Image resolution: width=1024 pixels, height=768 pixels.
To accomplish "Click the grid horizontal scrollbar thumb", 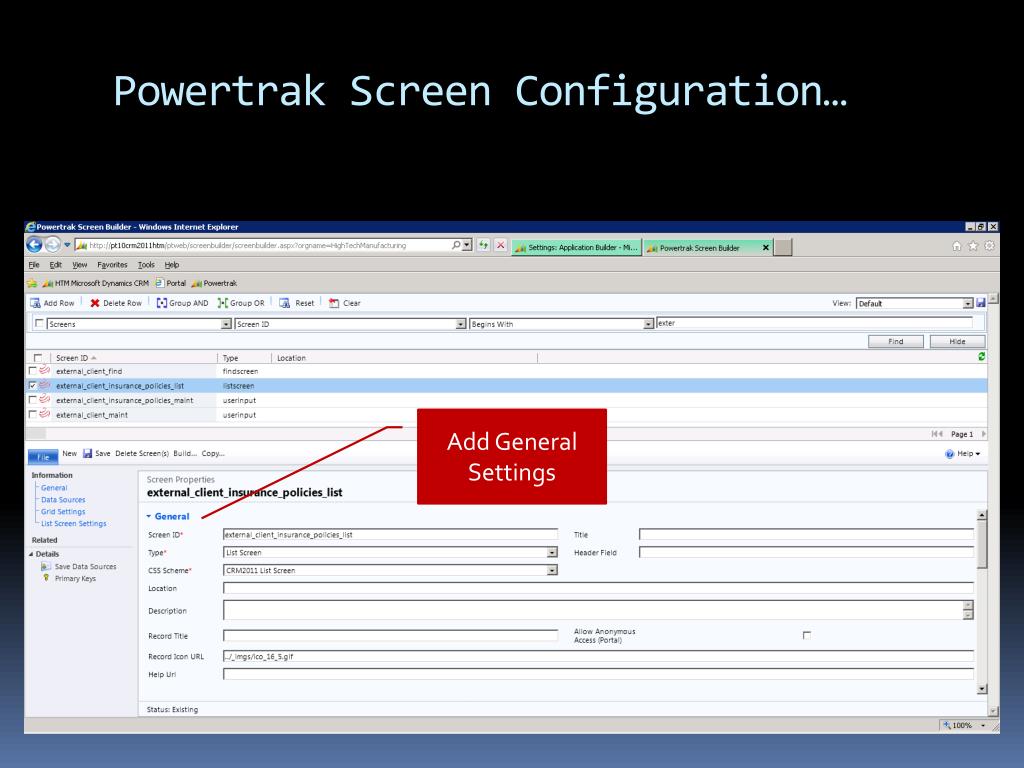I will tap(36, 434).
